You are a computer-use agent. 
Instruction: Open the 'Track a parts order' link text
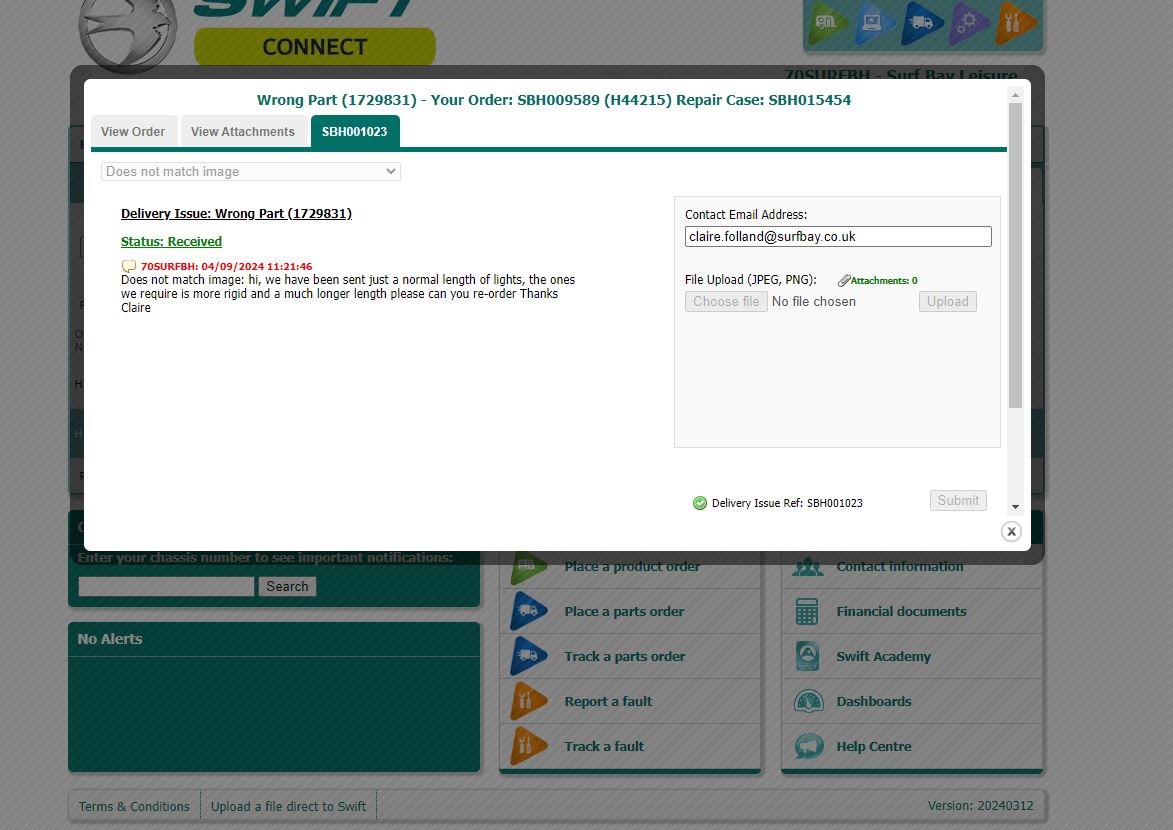pos(625,656)
